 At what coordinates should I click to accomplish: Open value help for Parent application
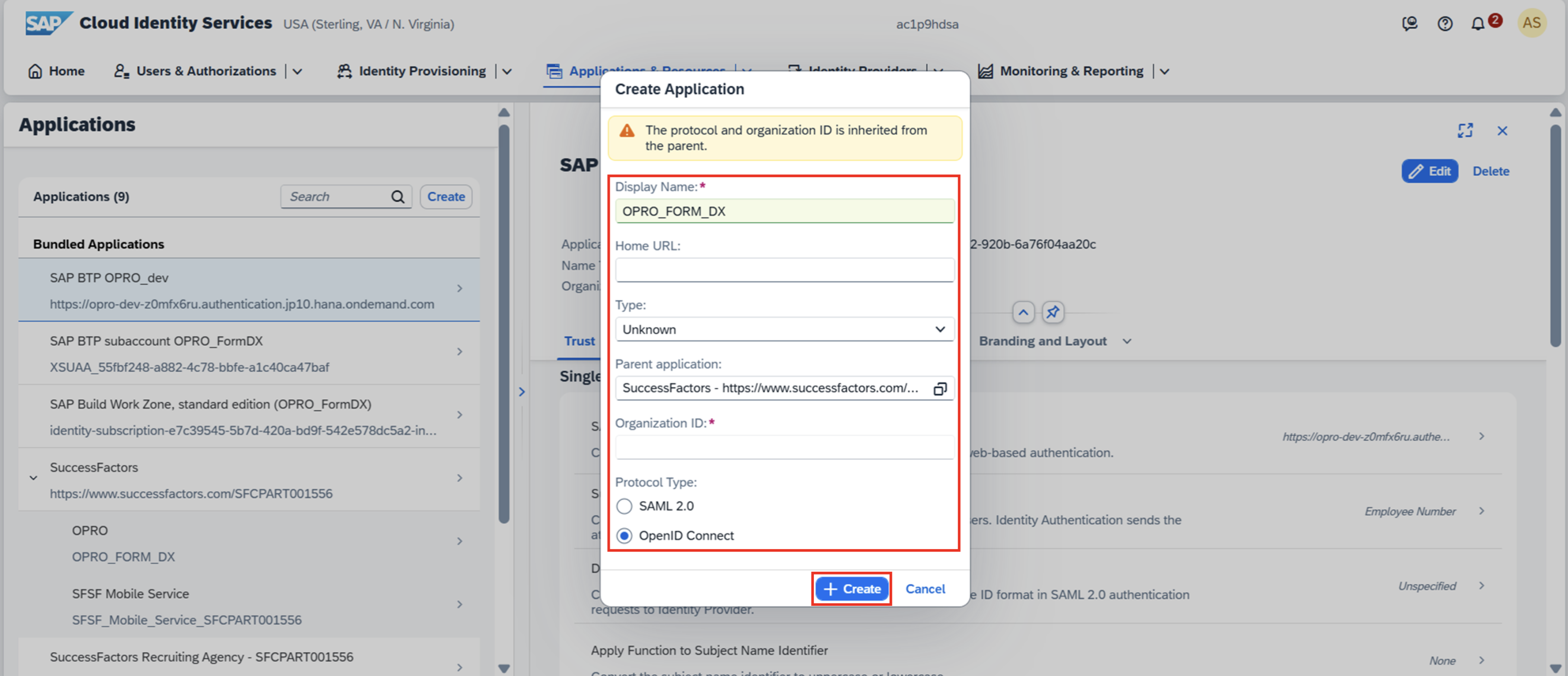pyautogui.click(x=940, y=389)
